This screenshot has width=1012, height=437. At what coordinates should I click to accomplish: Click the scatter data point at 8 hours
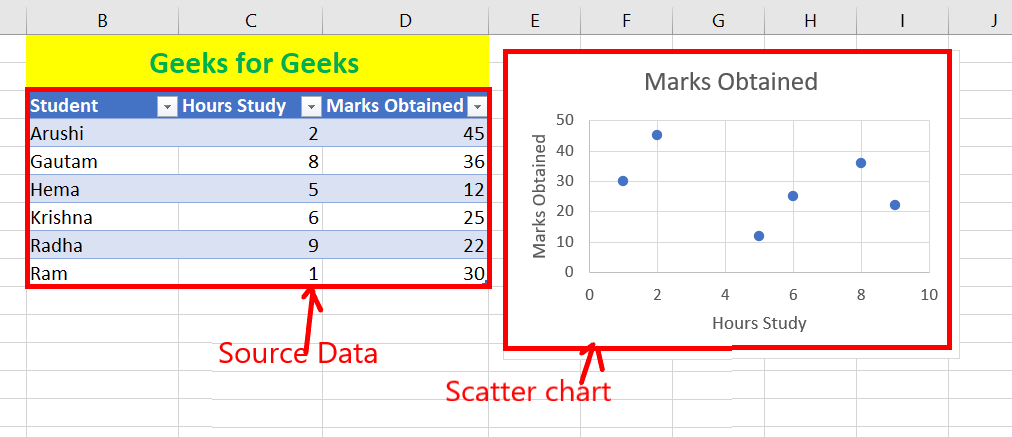[861, 163]
